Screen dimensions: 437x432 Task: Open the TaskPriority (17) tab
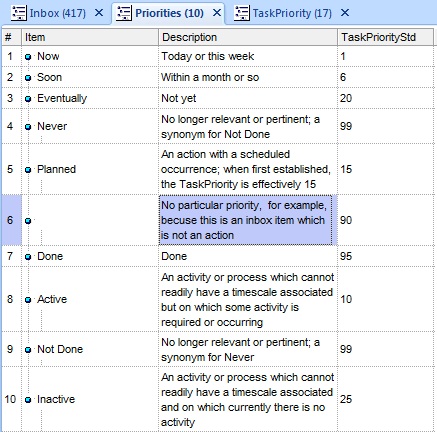click(x=292, y=13)
